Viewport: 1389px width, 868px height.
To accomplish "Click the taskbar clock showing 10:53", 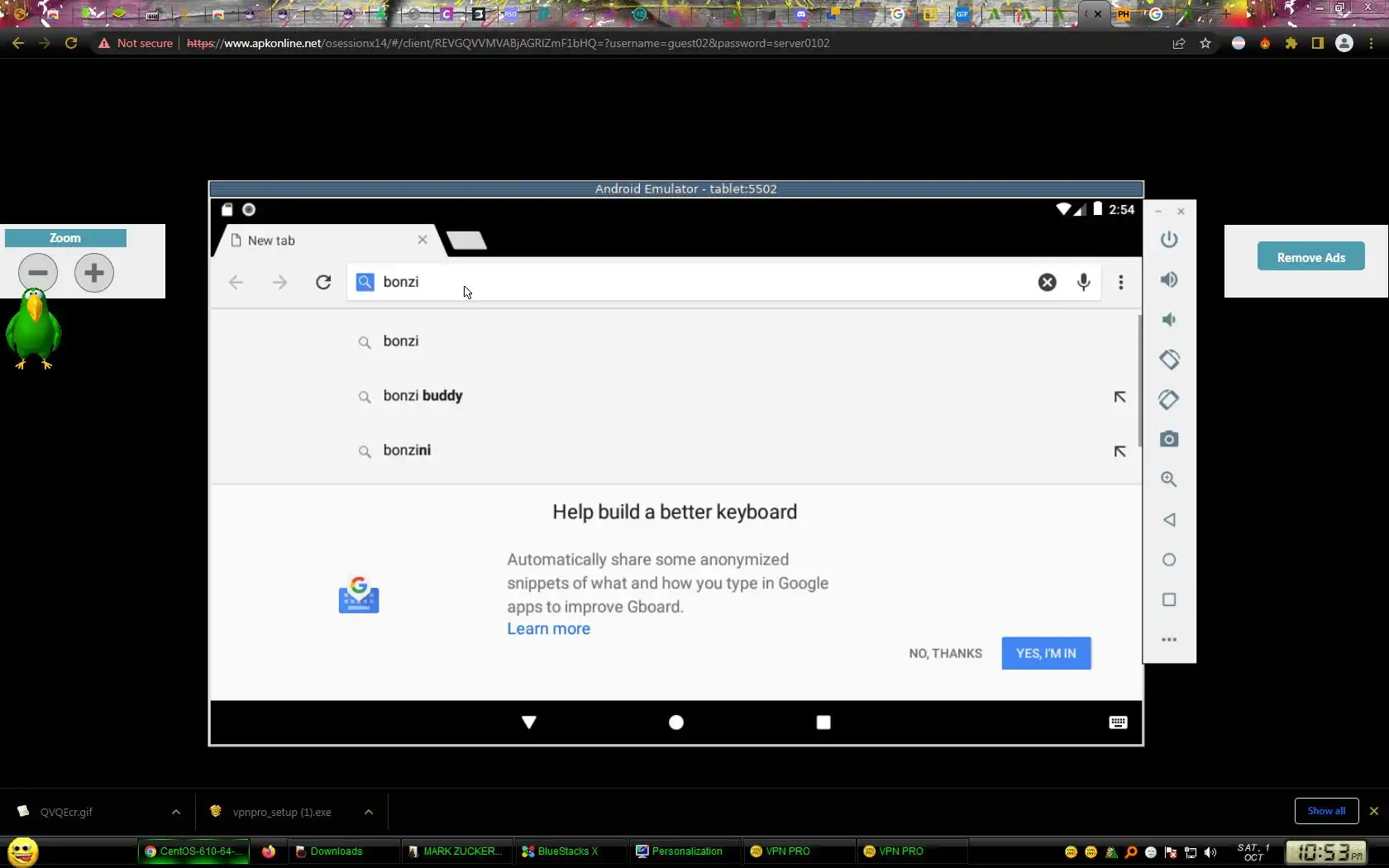I will (x=1326, y=852).
